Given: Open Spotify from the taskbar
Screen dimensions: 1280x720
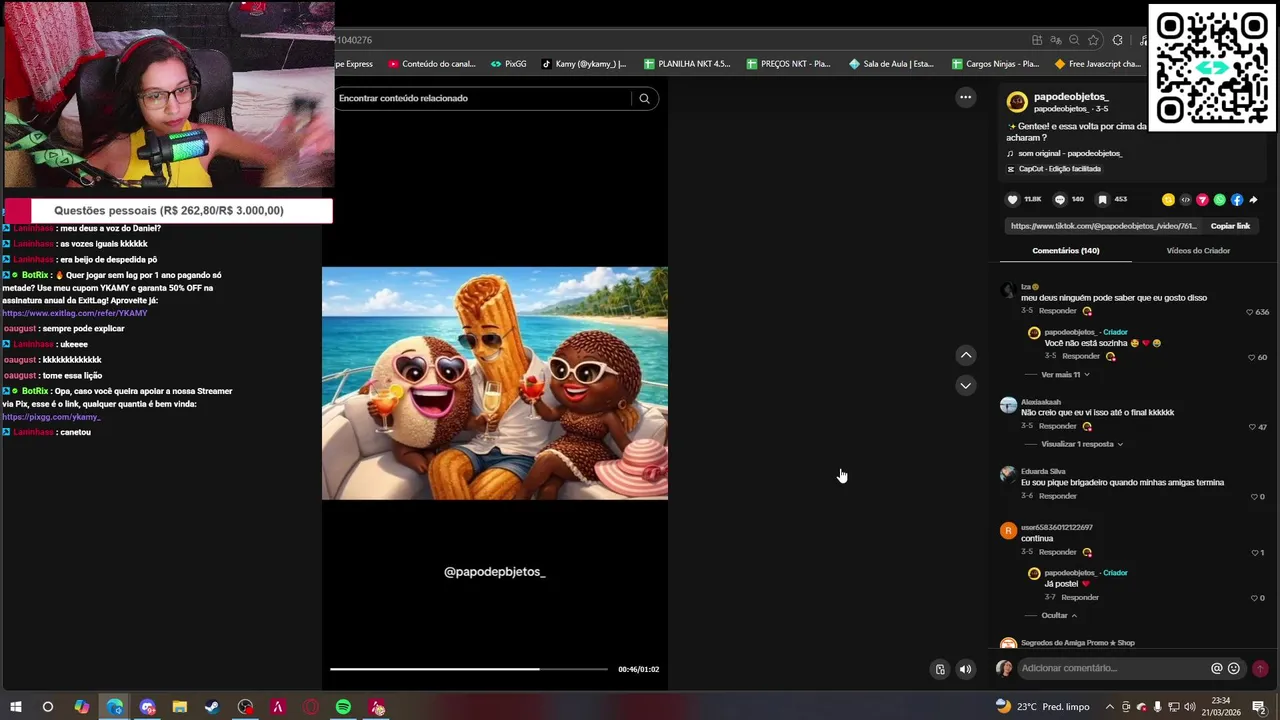Looking at the screenshot, I should [x=343, y=707].
